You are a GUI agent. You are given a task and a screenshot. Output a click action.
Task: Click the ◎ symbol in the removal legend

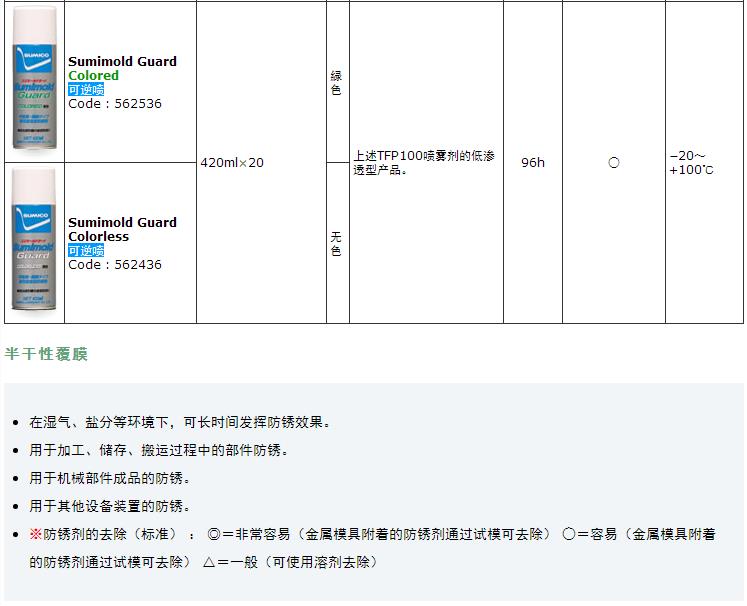[x=213, y=534]
